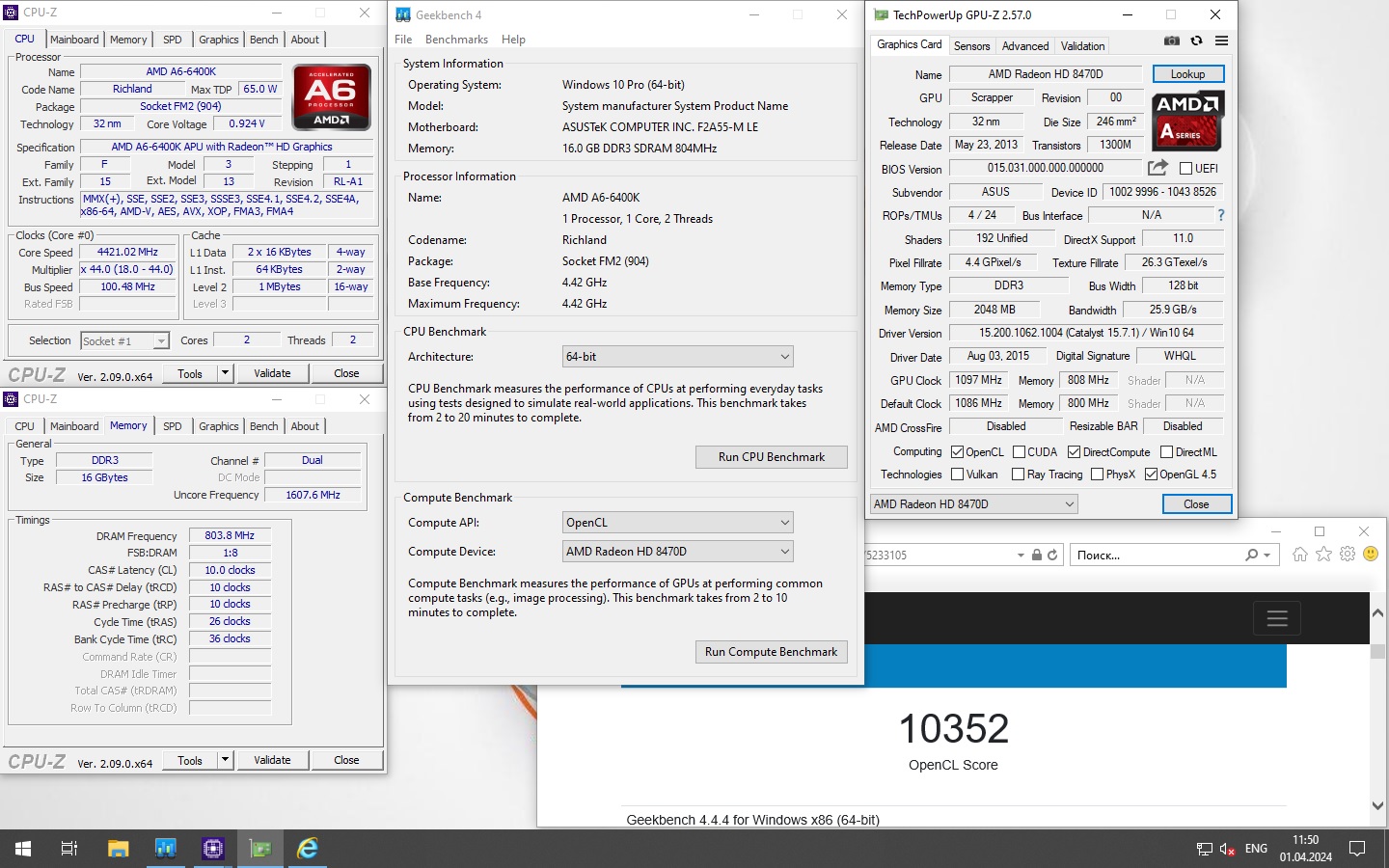
Task: Open notification center icon
Action: 1357,849
